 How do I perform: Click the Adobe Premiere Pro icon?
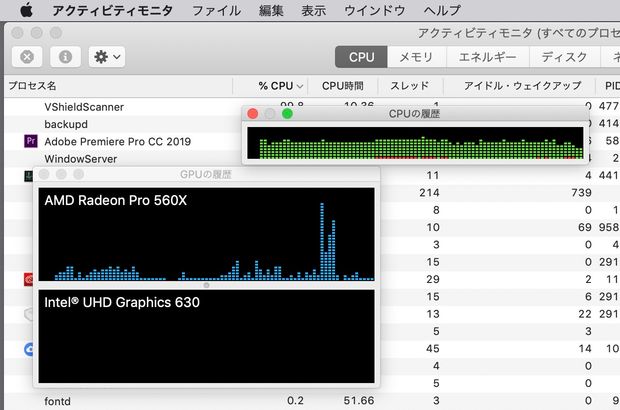click(x=31, y=141)
